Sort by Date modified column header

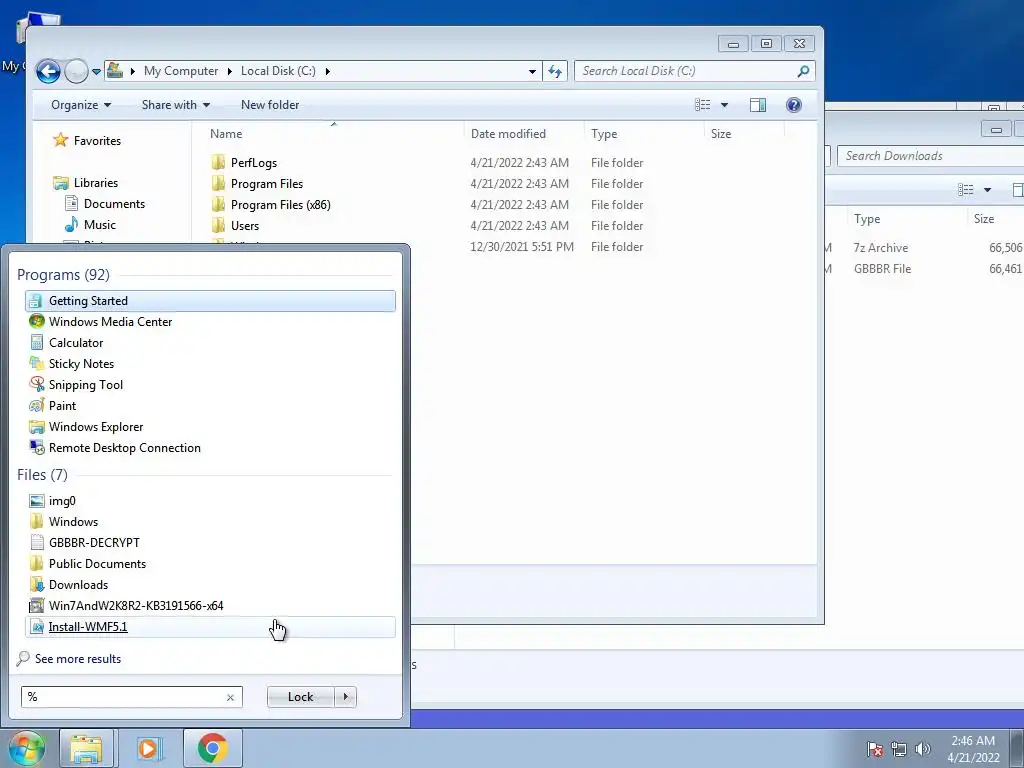tap(524, 133)
